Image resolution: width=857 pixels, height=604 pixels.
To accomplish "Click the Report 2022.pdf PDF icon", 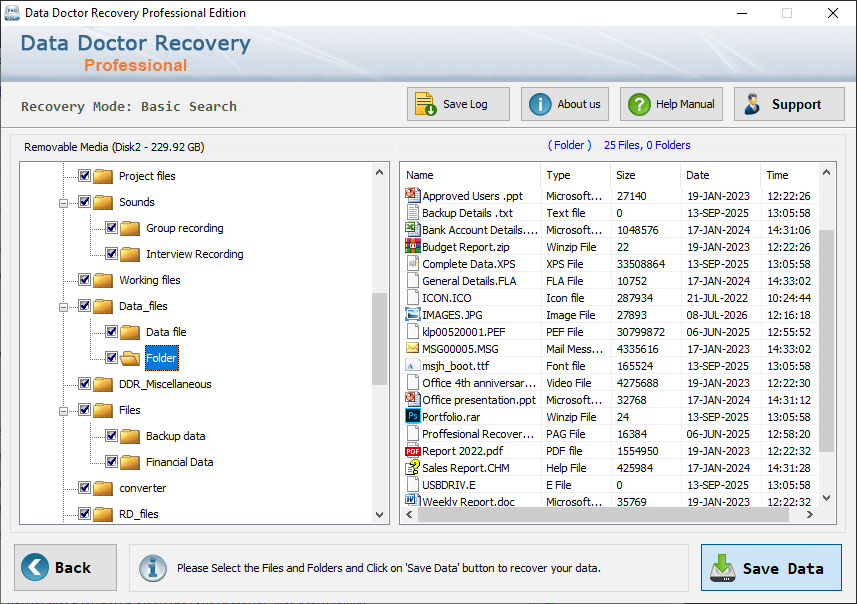I will coord(413,450).
